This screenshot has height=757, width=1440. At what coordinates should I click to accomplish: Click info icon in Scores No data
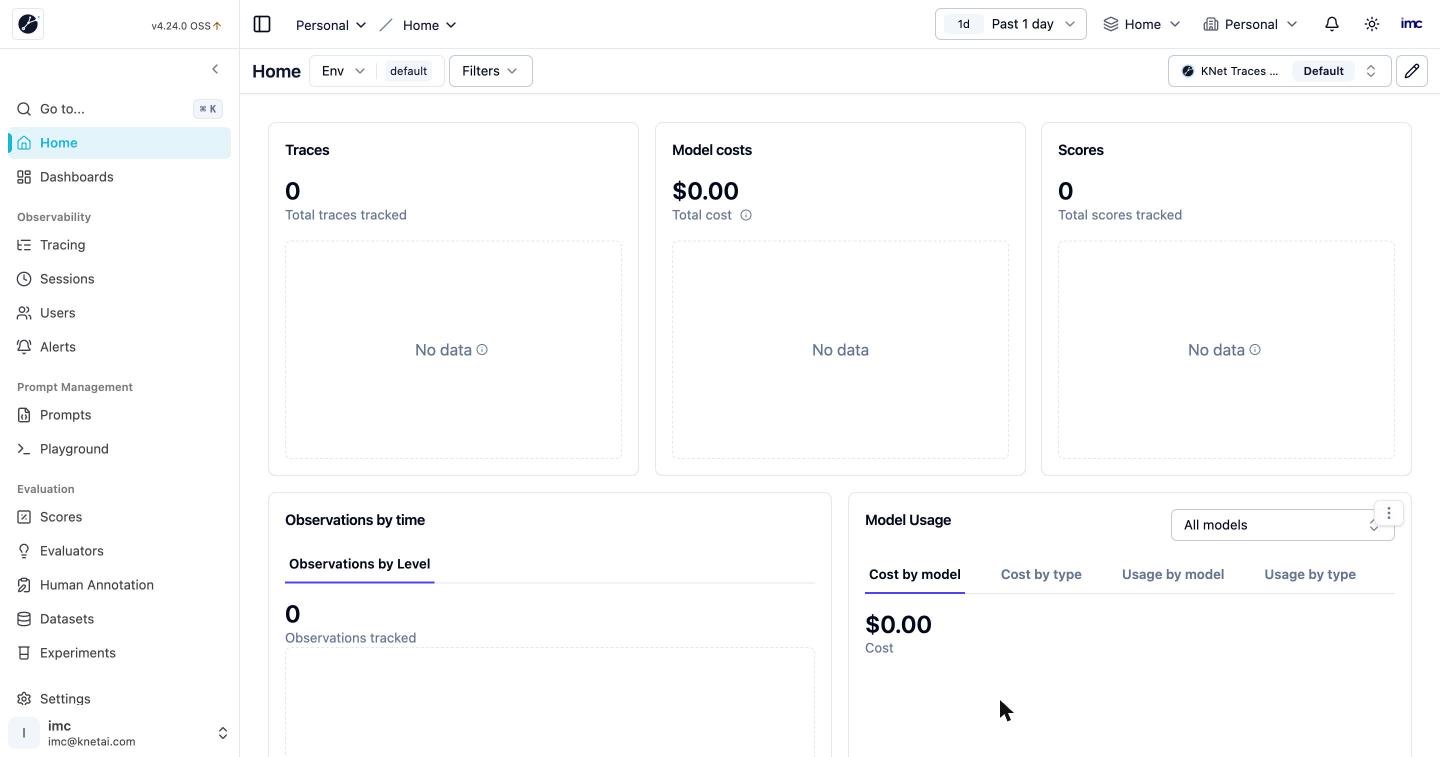tap(1255, 349)
